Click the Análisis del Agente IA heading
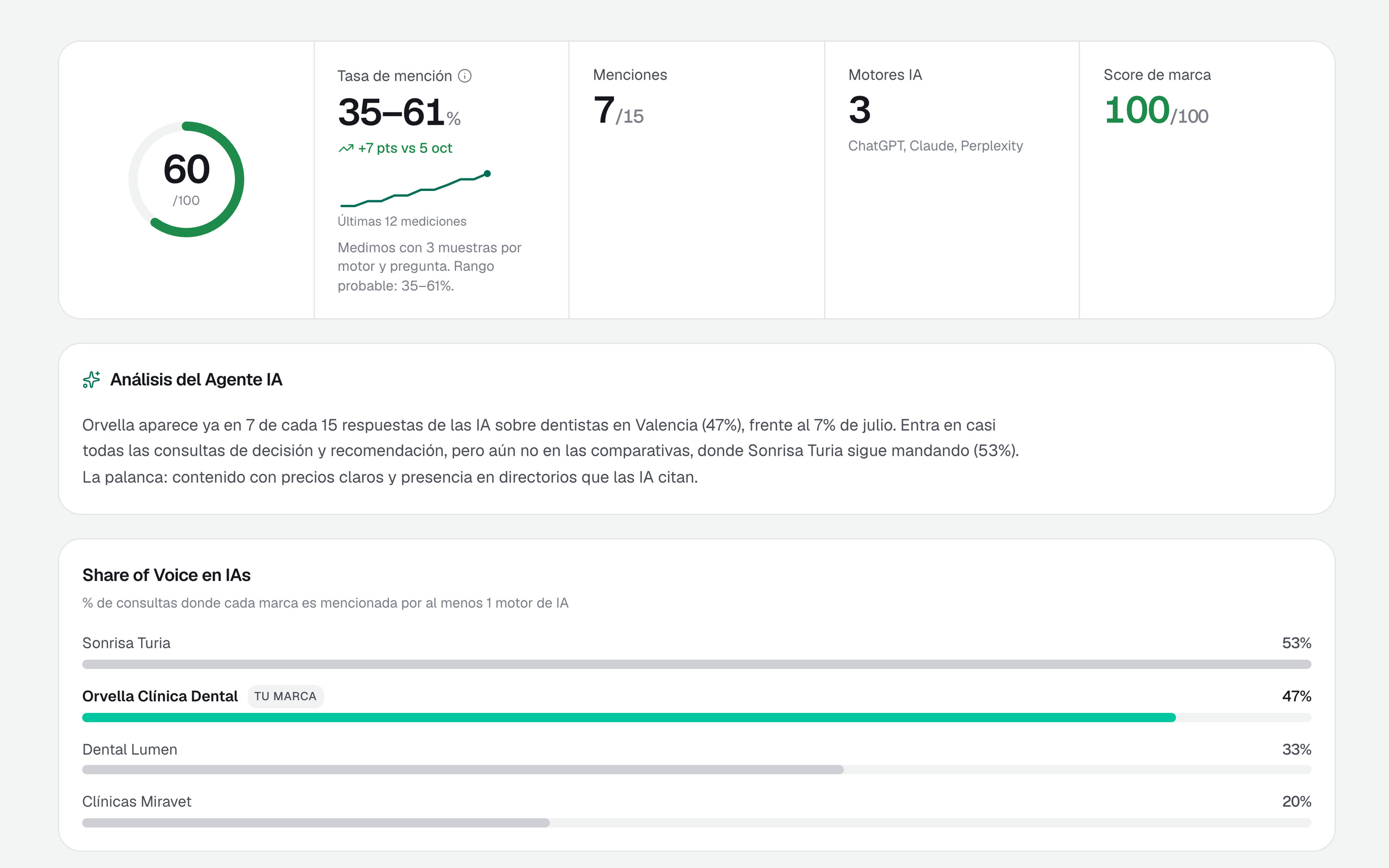Image resolution: width=1389 pixels, height=868 pixels. pyautogui.click(x=196, y=379)
